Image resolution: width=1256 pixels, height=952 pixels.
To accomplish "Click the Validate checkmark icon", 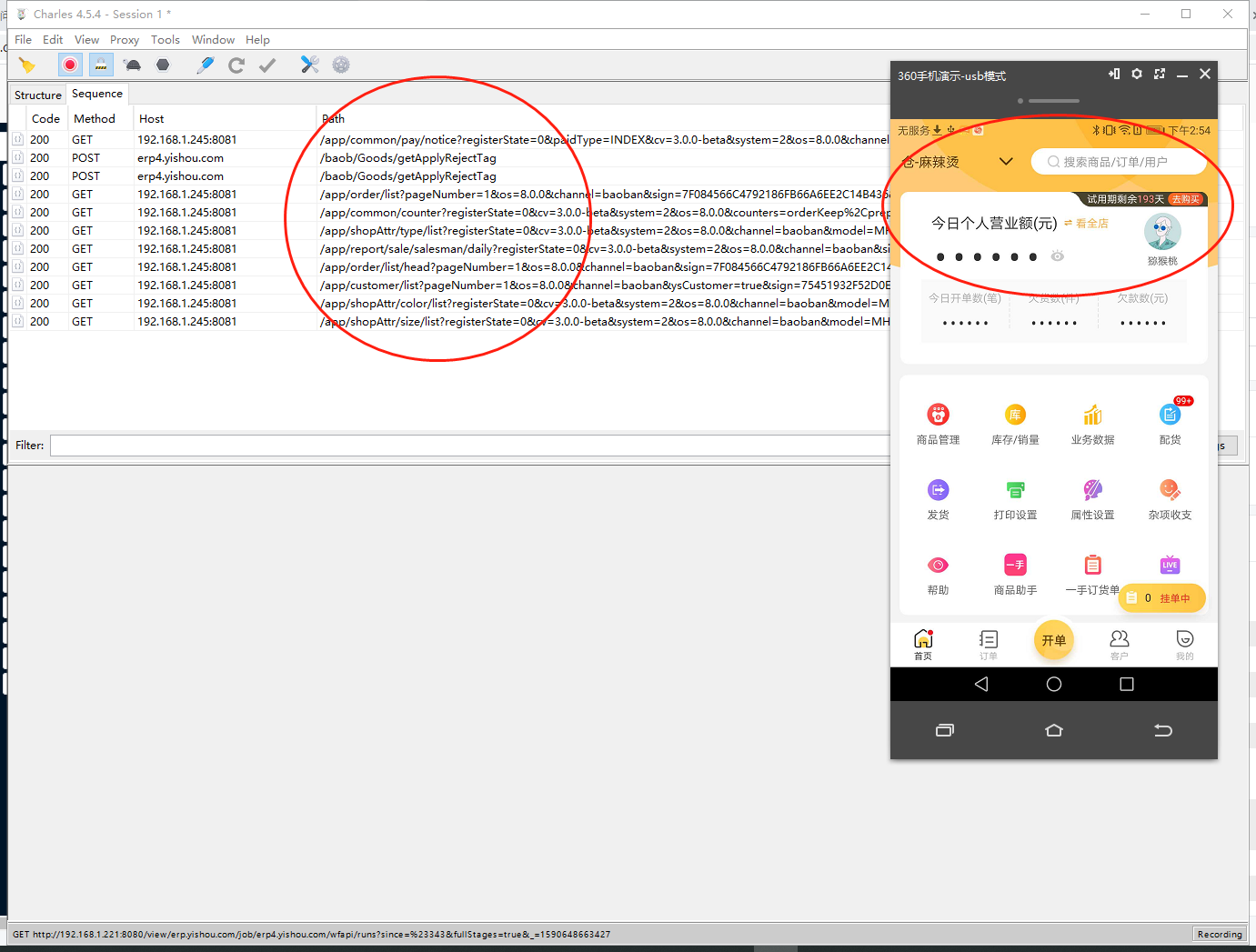I will click(x=267, y=65).
